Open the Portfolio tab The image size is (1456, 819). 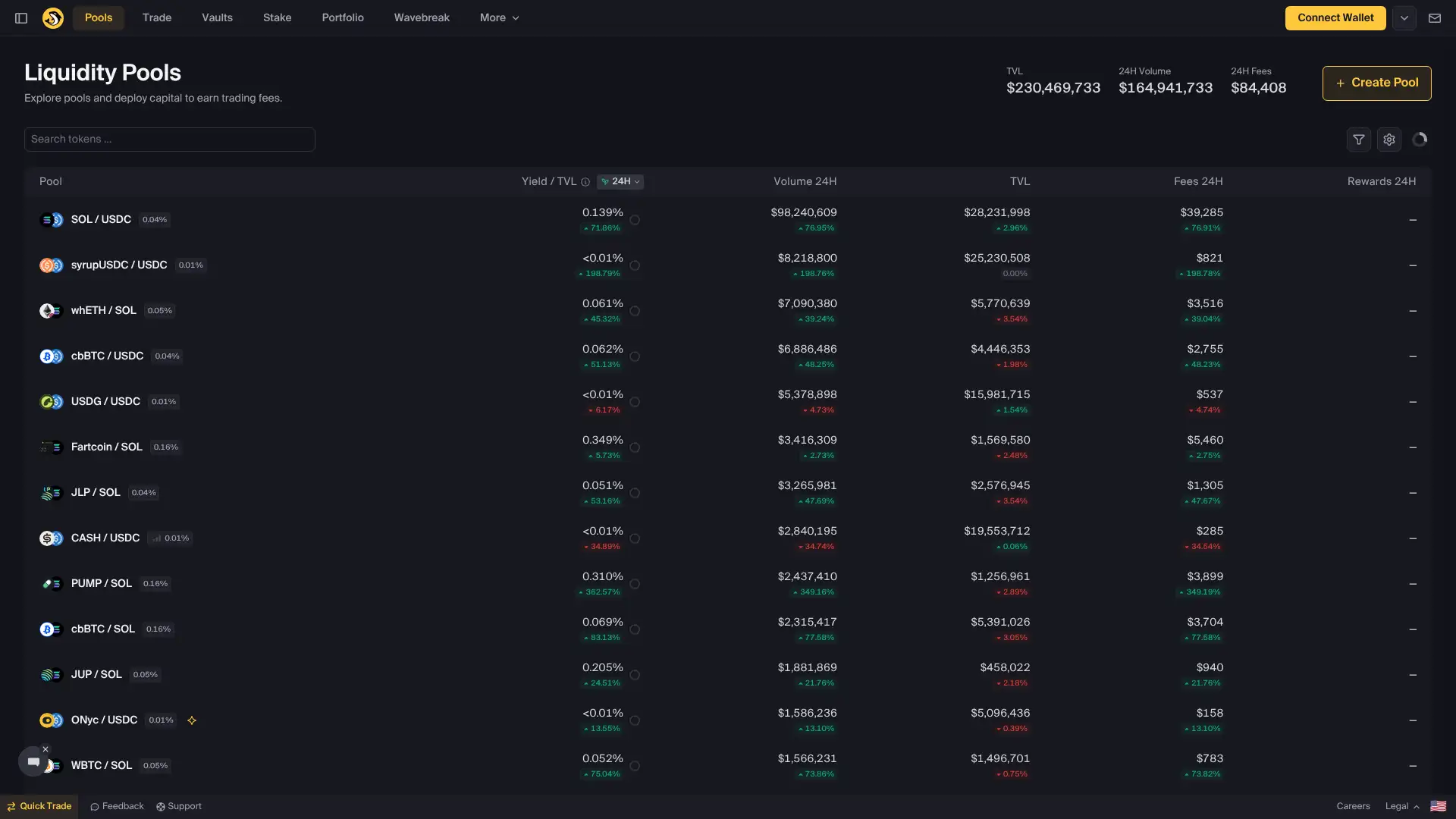[x=343, y=18]
